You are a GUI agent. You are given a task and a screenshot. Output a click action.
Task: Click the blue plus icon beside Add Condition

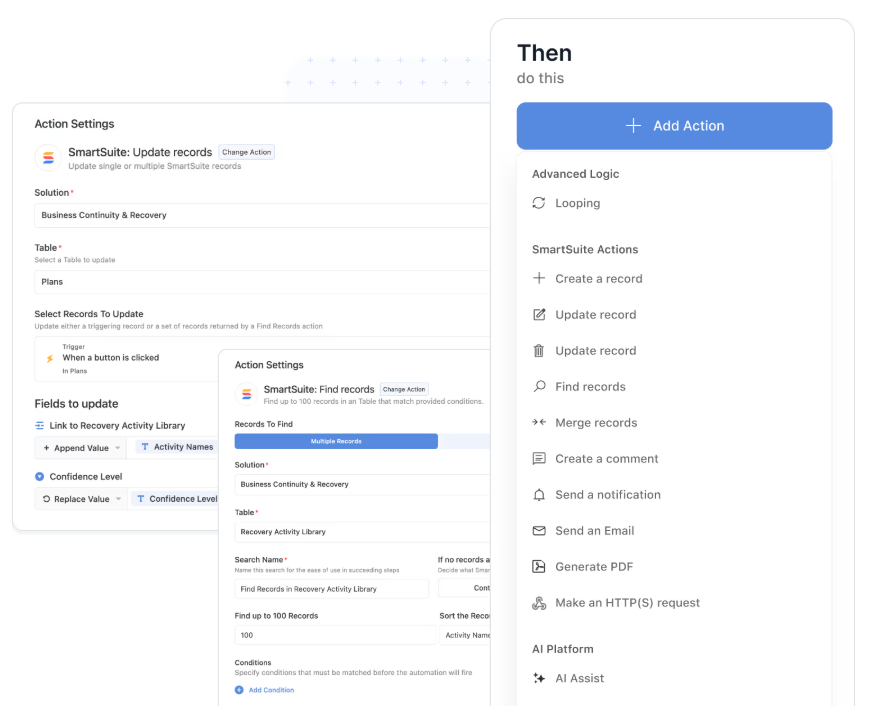tap(239, 690)
